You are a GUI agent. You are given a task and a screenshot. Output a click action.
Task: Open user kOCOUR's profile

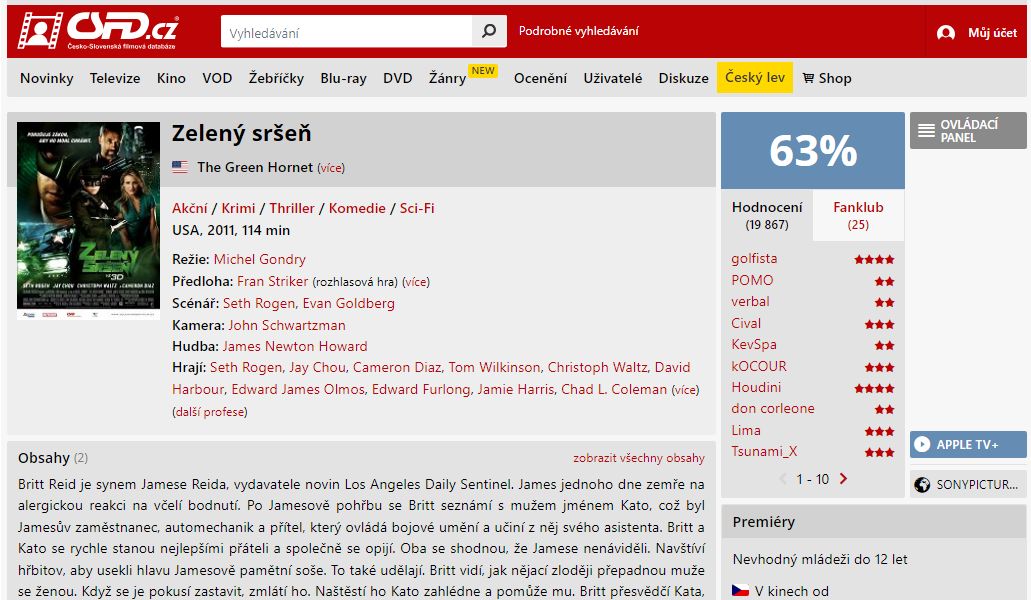759,366
